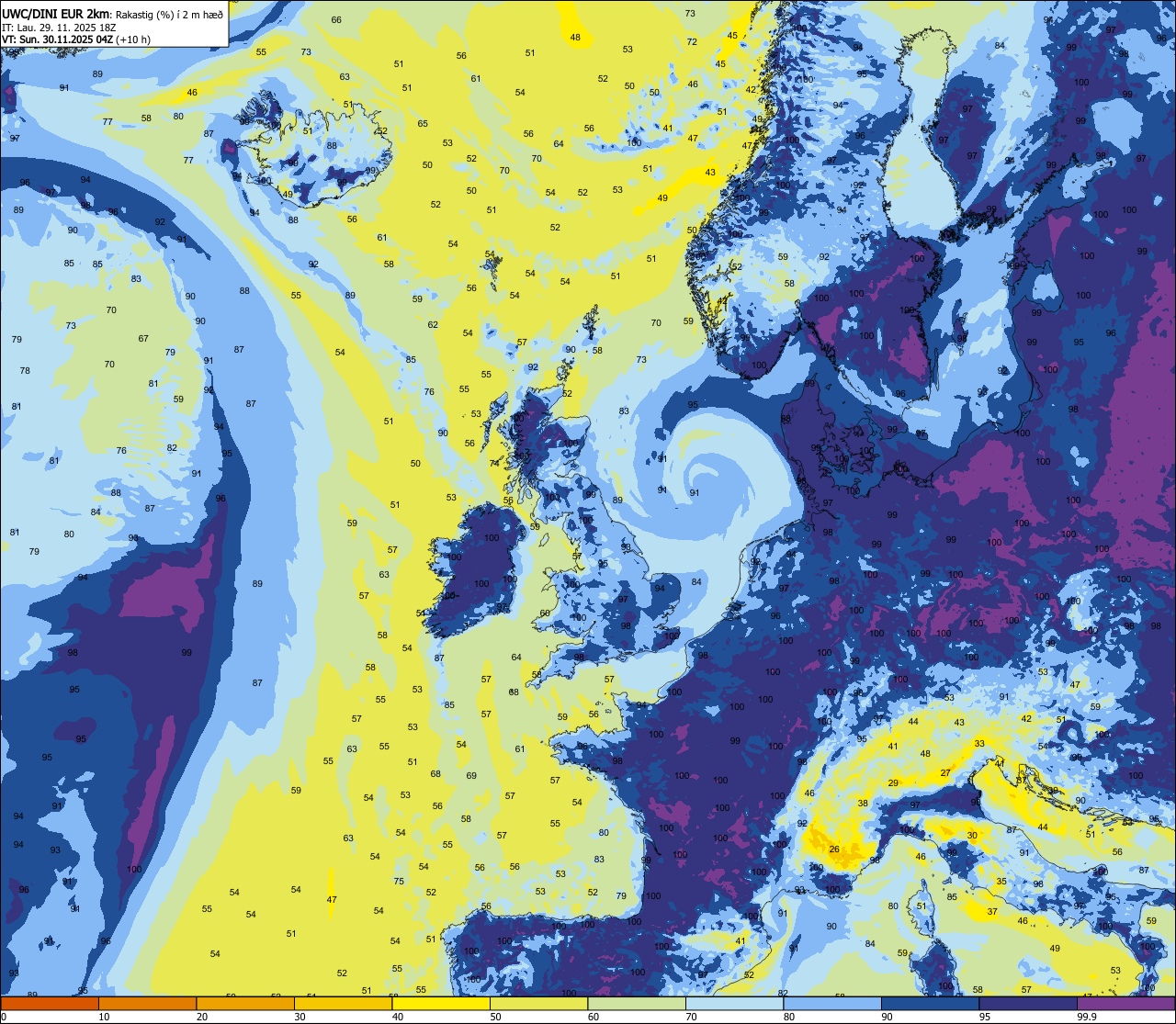Click the '60' legend tick label
Viewport: 1176px width, 1024px height.
pos(594,1017)
